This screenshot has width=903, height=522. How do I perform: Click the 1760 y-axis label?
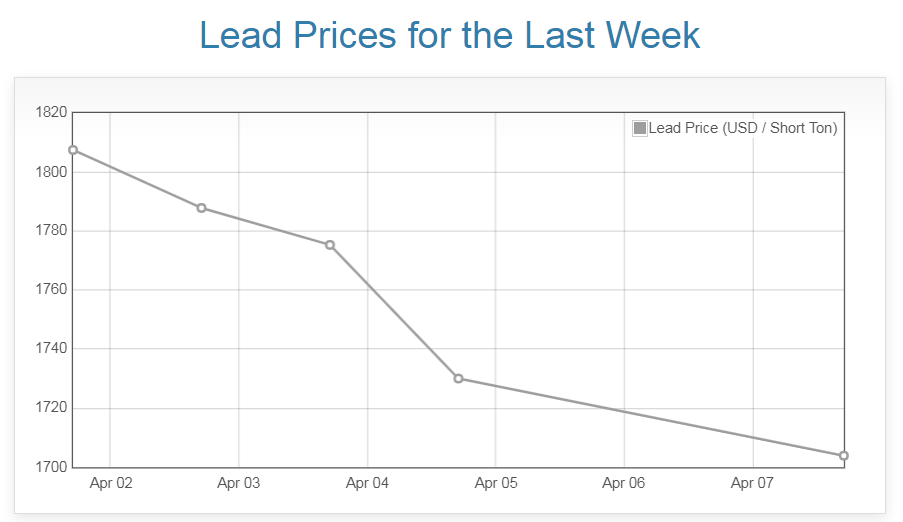point(49,290)
